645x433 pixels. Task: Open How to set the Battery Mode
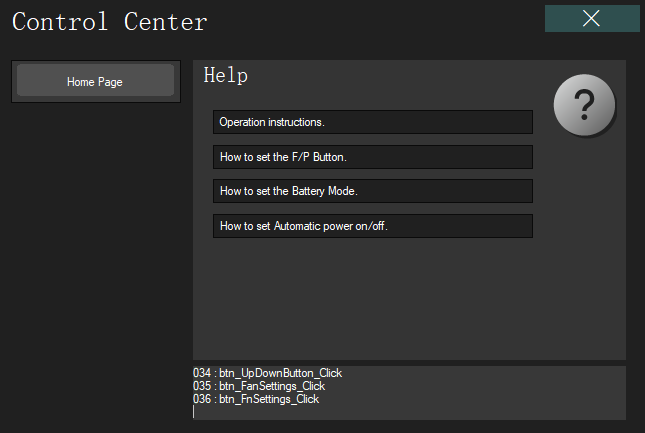[x=372, y=191]
